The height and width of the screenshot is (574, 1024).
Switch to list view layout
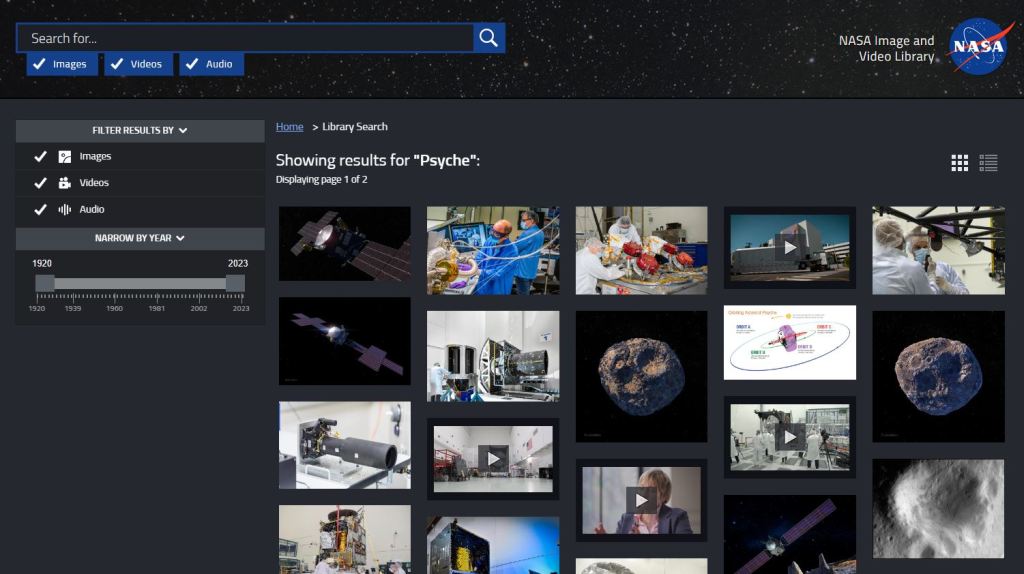pyautogui.click(x=989, y=163)
